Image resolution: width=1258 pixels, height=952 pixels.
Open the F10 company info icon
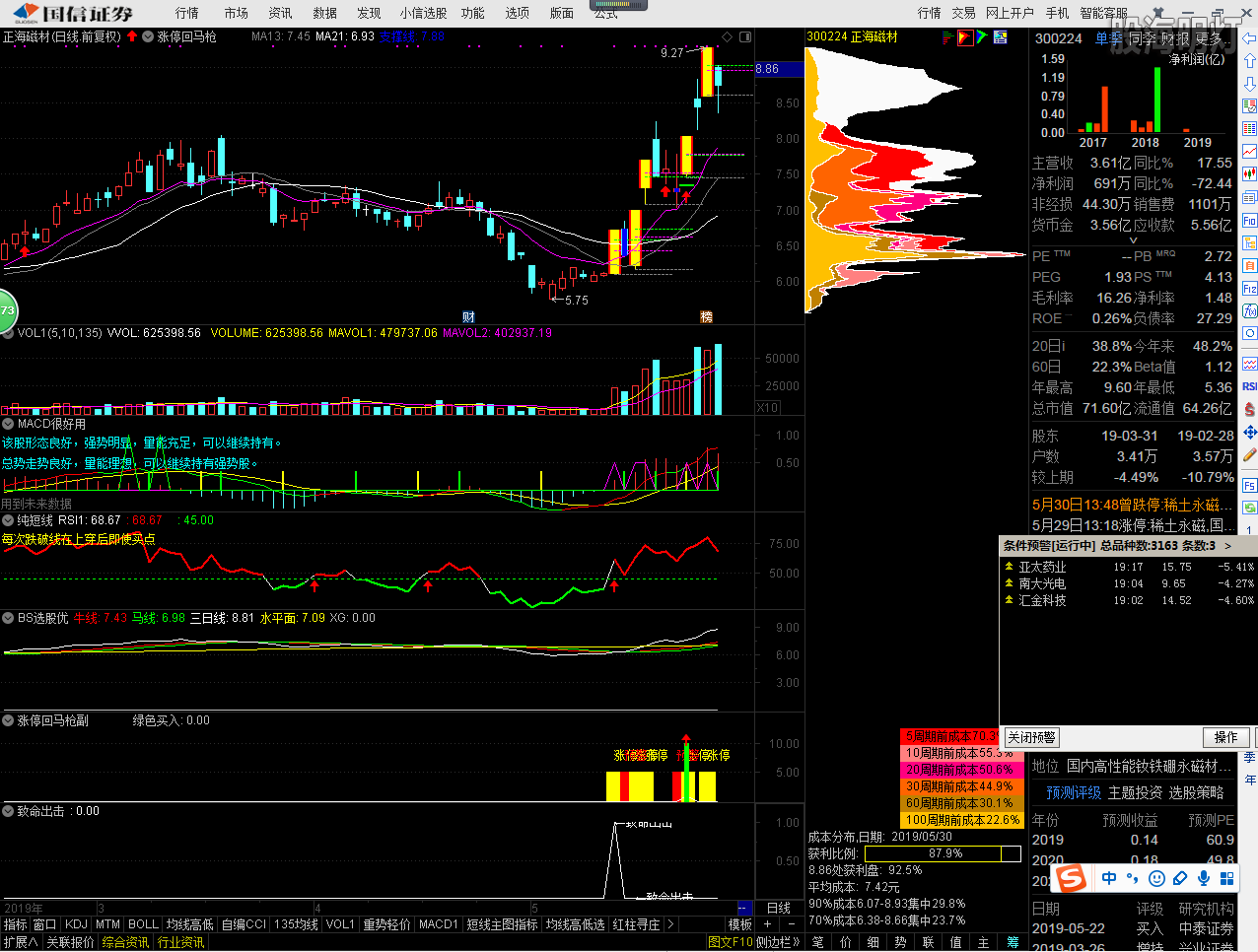click(1249, 220)
